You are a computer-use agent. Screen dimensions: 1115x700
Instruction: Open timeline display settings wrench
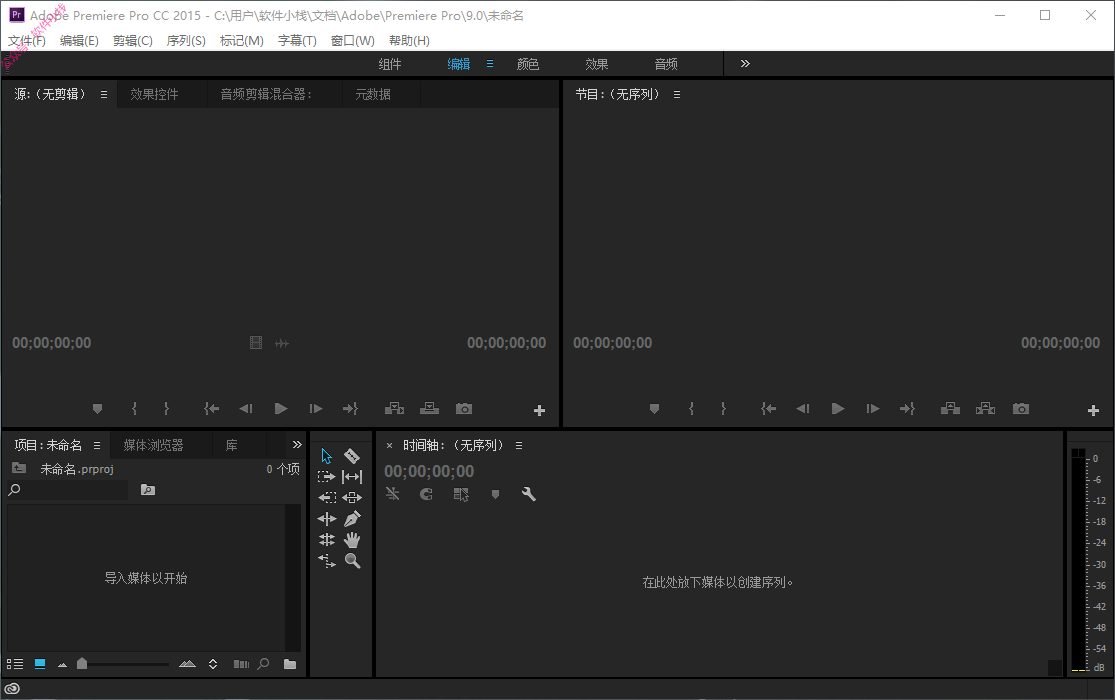pos(528,494)
